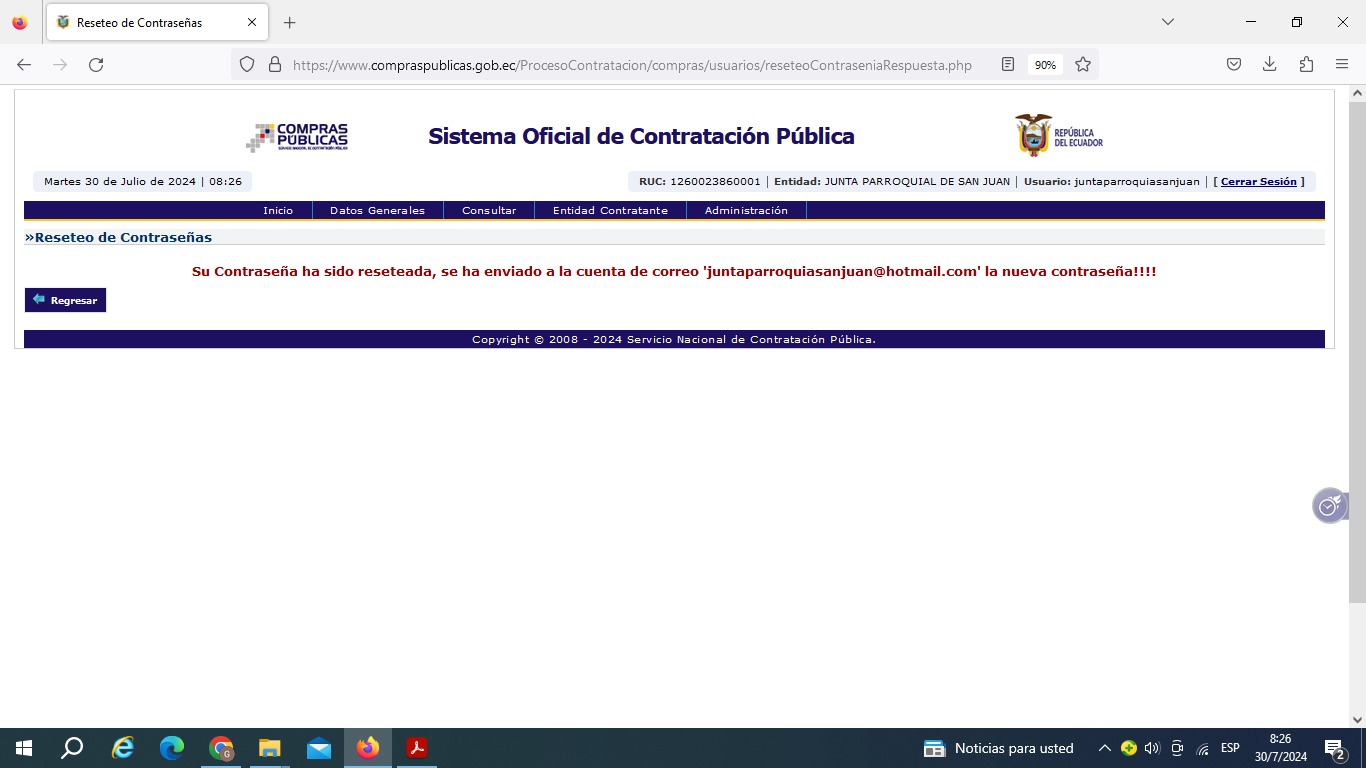Open Save to Pocket icon
This screenshot has height=768, width=1366.
pyautogui.click(x=1234, y=65)
